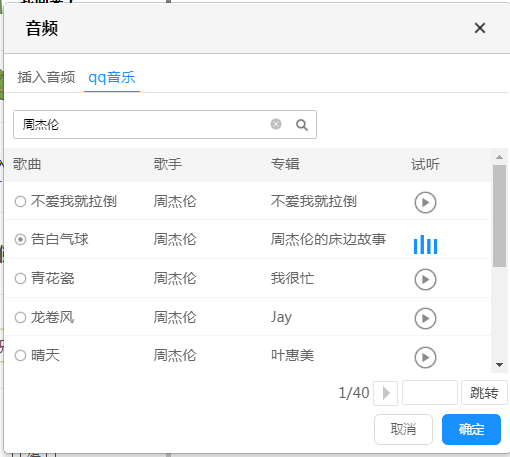Focus the page number input box
The image size is (510, 457).
[x=430, y=393]
